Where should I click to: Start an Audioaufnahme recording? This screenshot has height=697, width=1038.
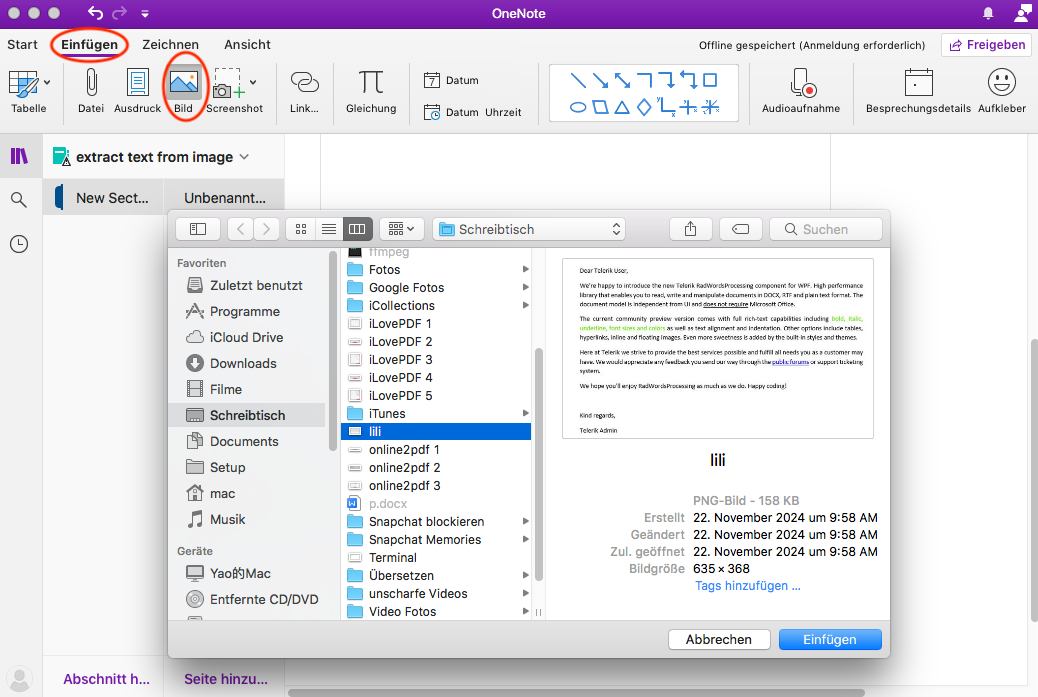(x=801, y=83)
